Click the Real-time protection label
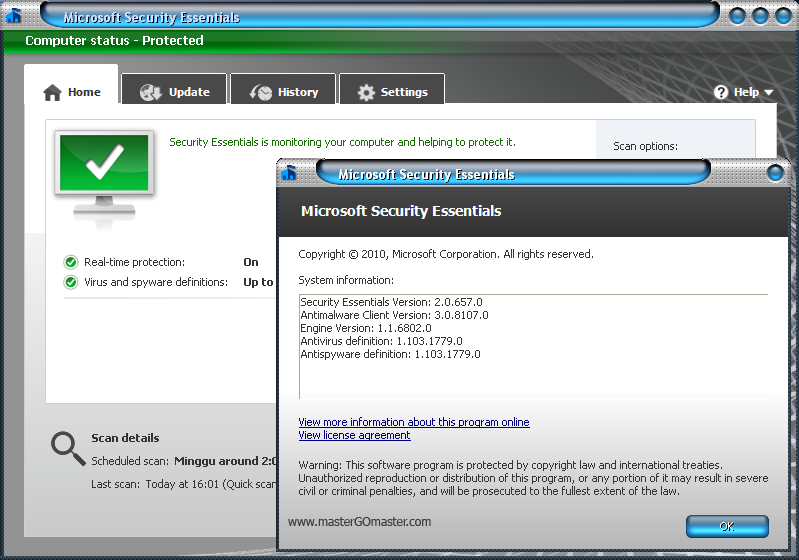The height and width of the screenshot is (560, 799). coord(135,262)
